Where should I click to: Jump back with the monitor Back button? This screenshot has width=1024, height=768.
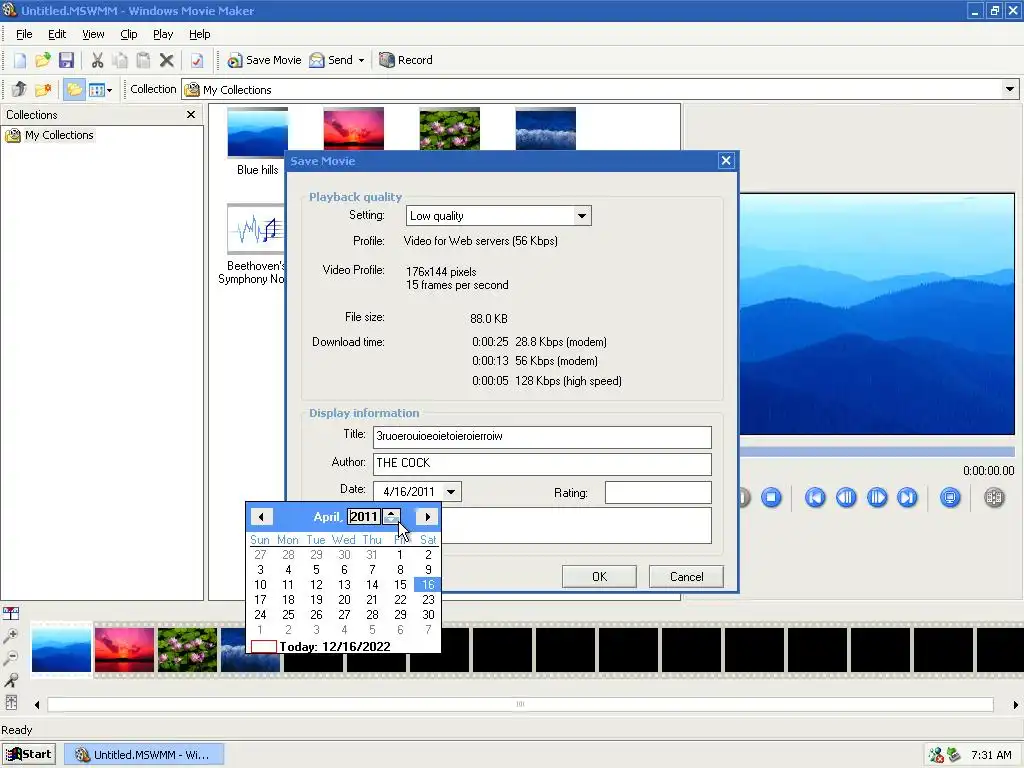click(814, 498)
